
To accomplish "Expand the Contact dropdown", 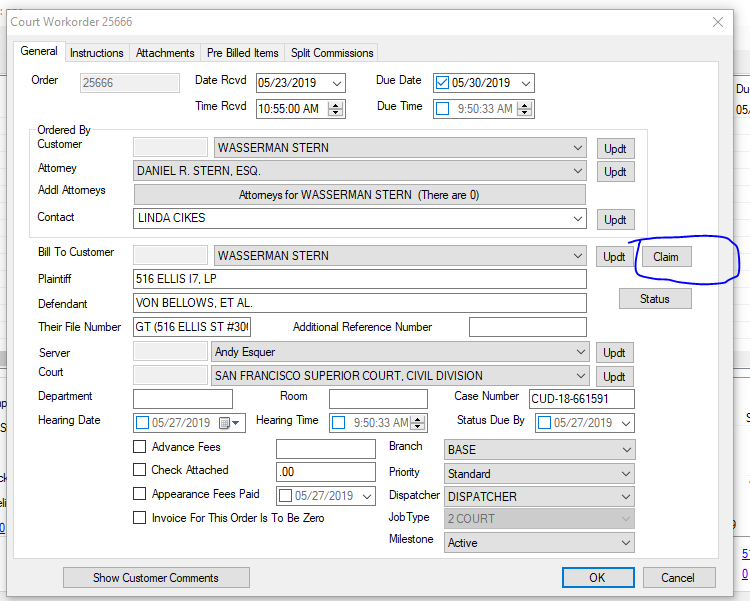I will pos(578,219).
